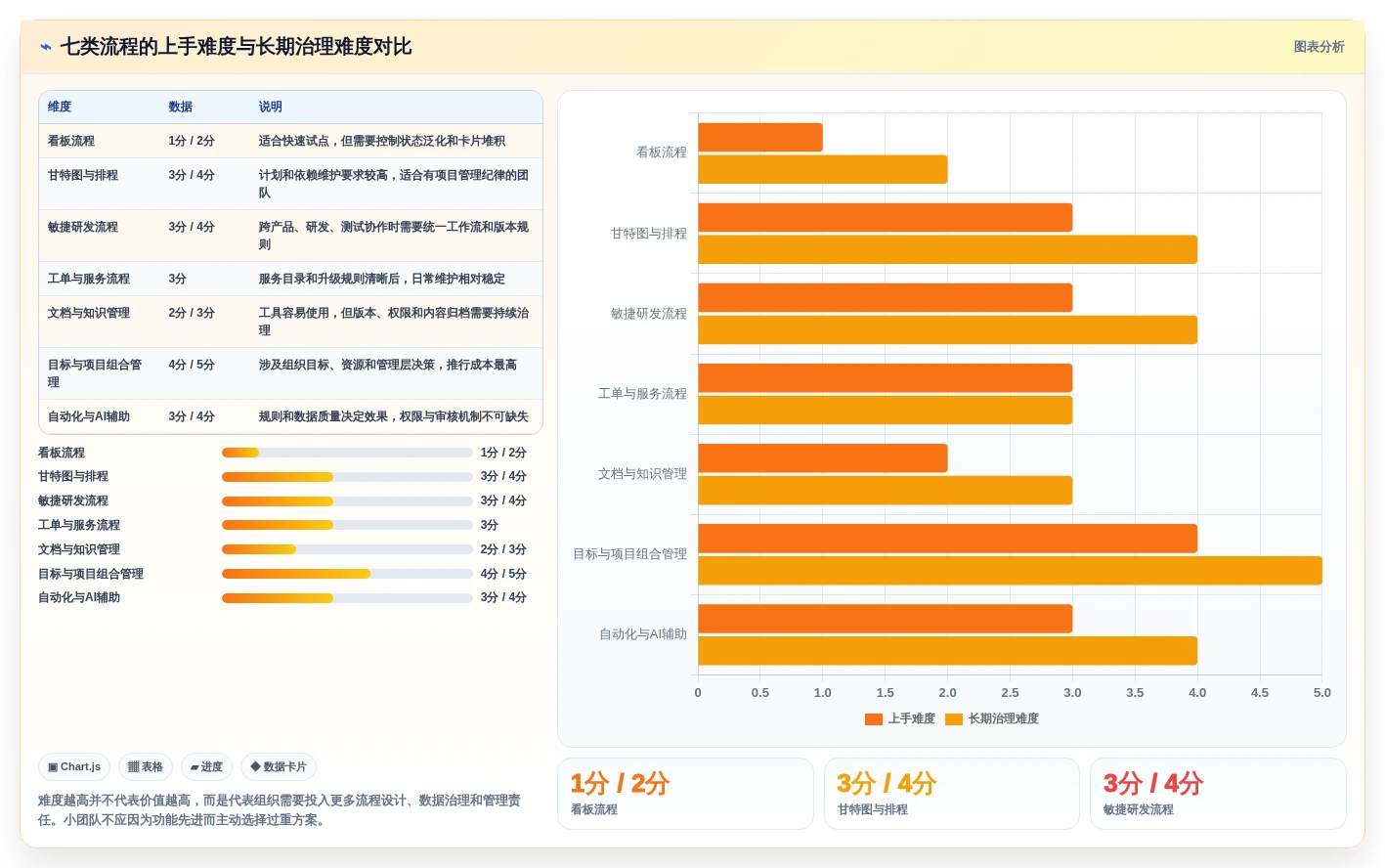Screen dimensions: 1385x868
Task: Click the 敏捷研发流程 progress bar
Action: (347, 501)
